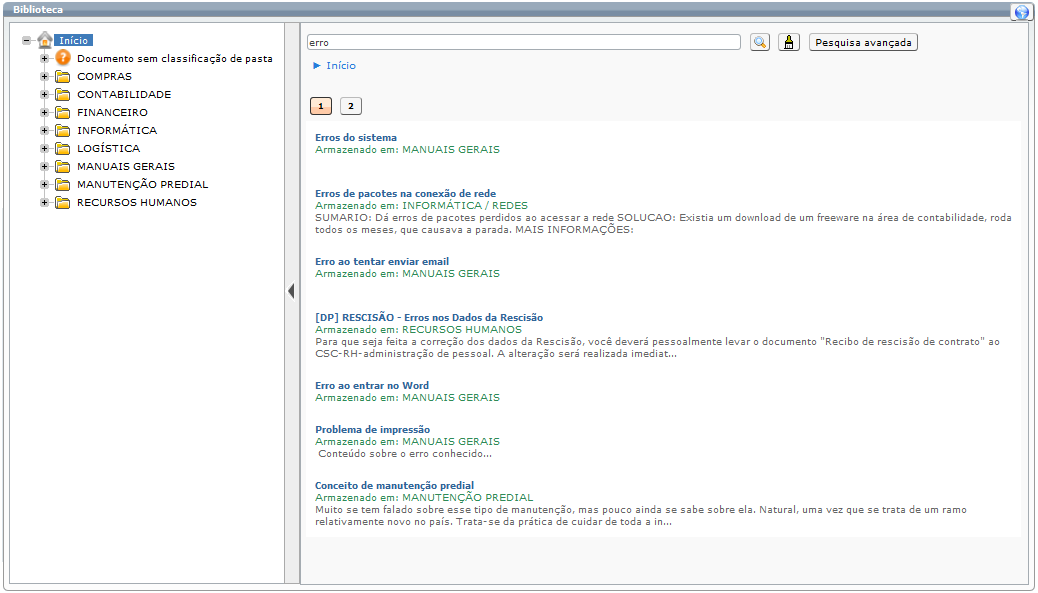Open the help icon in the title bar
The width and height of the screenshot is (1038, 593).
(1021, 11)
